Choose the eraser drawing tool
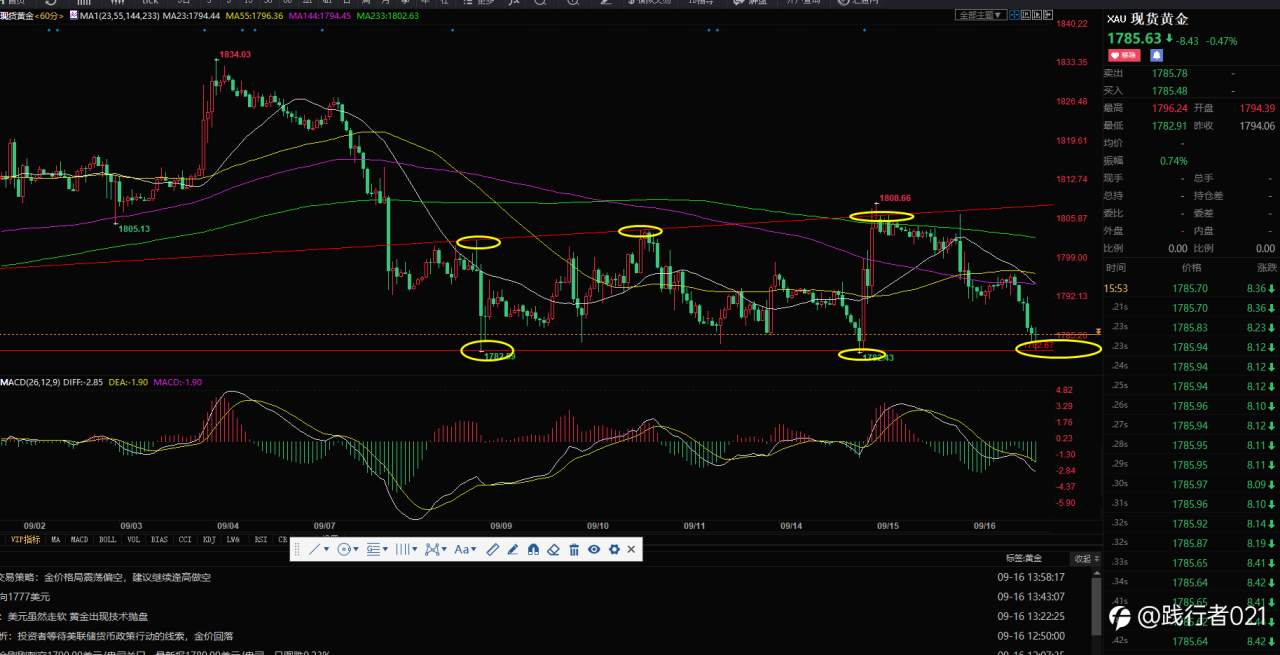 point(553,549)
